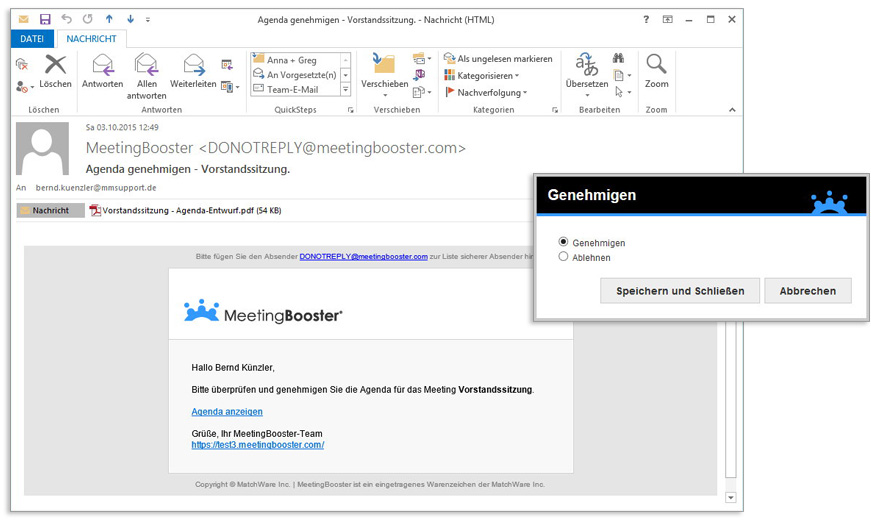
Task: Go to next item with down arrow
Action: (x=131, y=19)
